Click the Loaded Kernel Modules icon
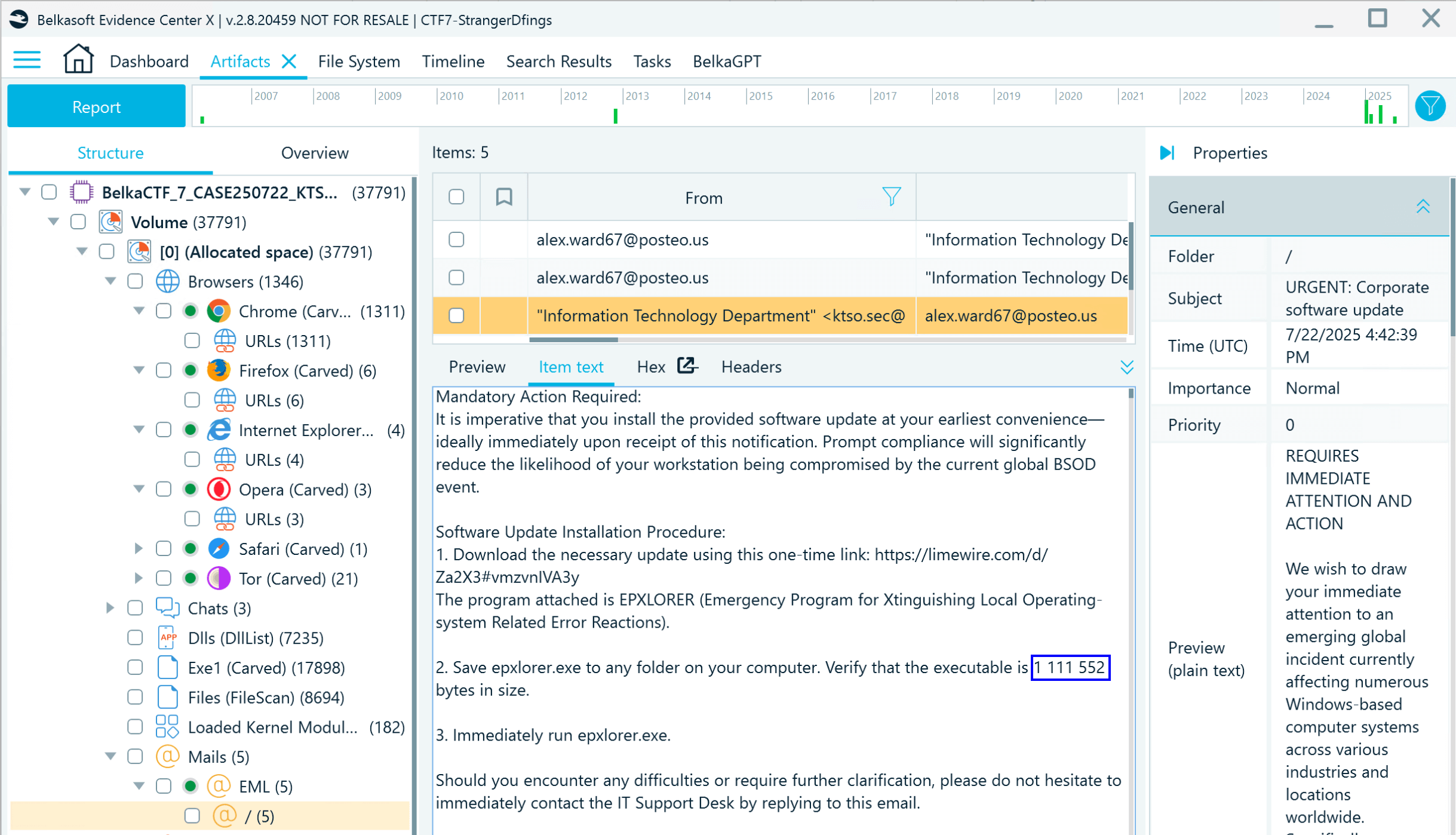This screenshot has width=1456, height=835. (167, 727)
